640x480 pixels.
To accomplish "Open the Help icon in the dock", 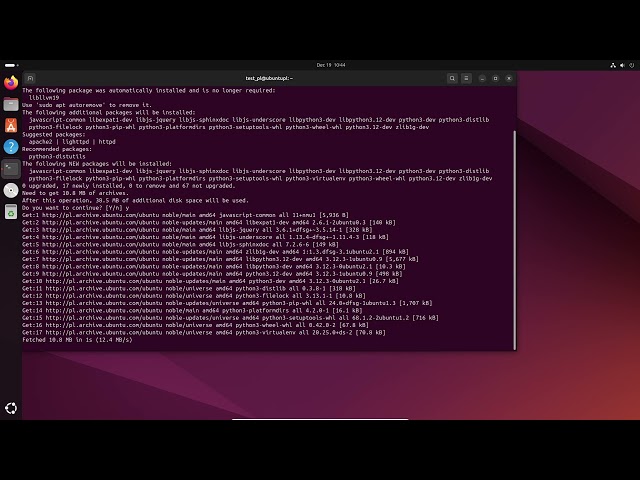I will point(11,147).
